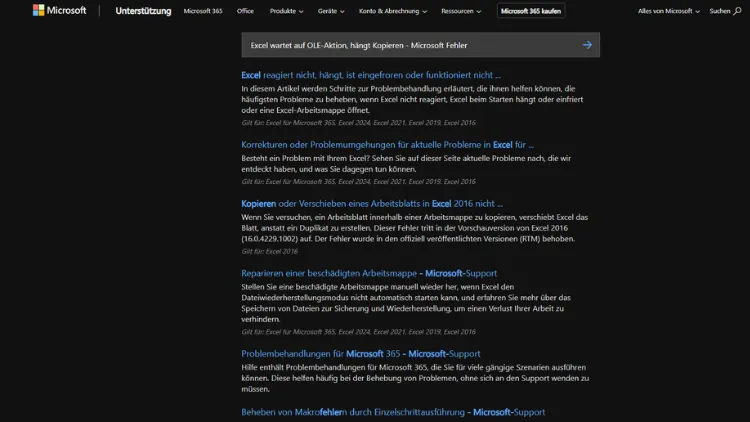Open 'Beheben von Makrofehlern' result
Image resolution: width=750 pixels, height=422 pixels.
point(393,412)
